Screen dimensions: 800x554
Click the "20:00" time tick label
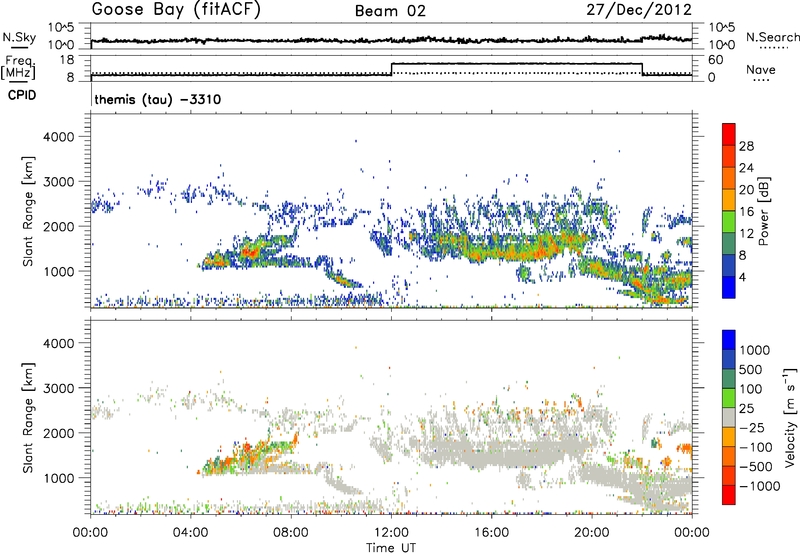point(591,533)
